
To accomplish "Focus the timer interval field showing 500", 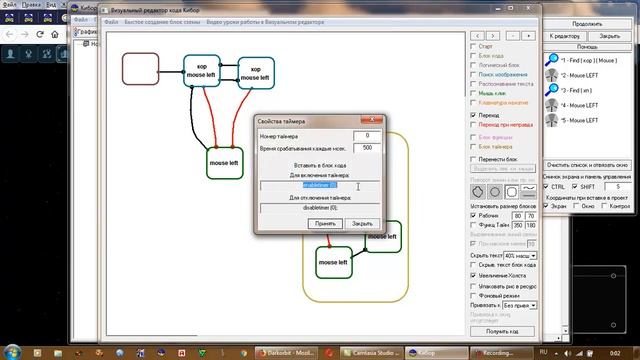I will click(x=367, y=148).
